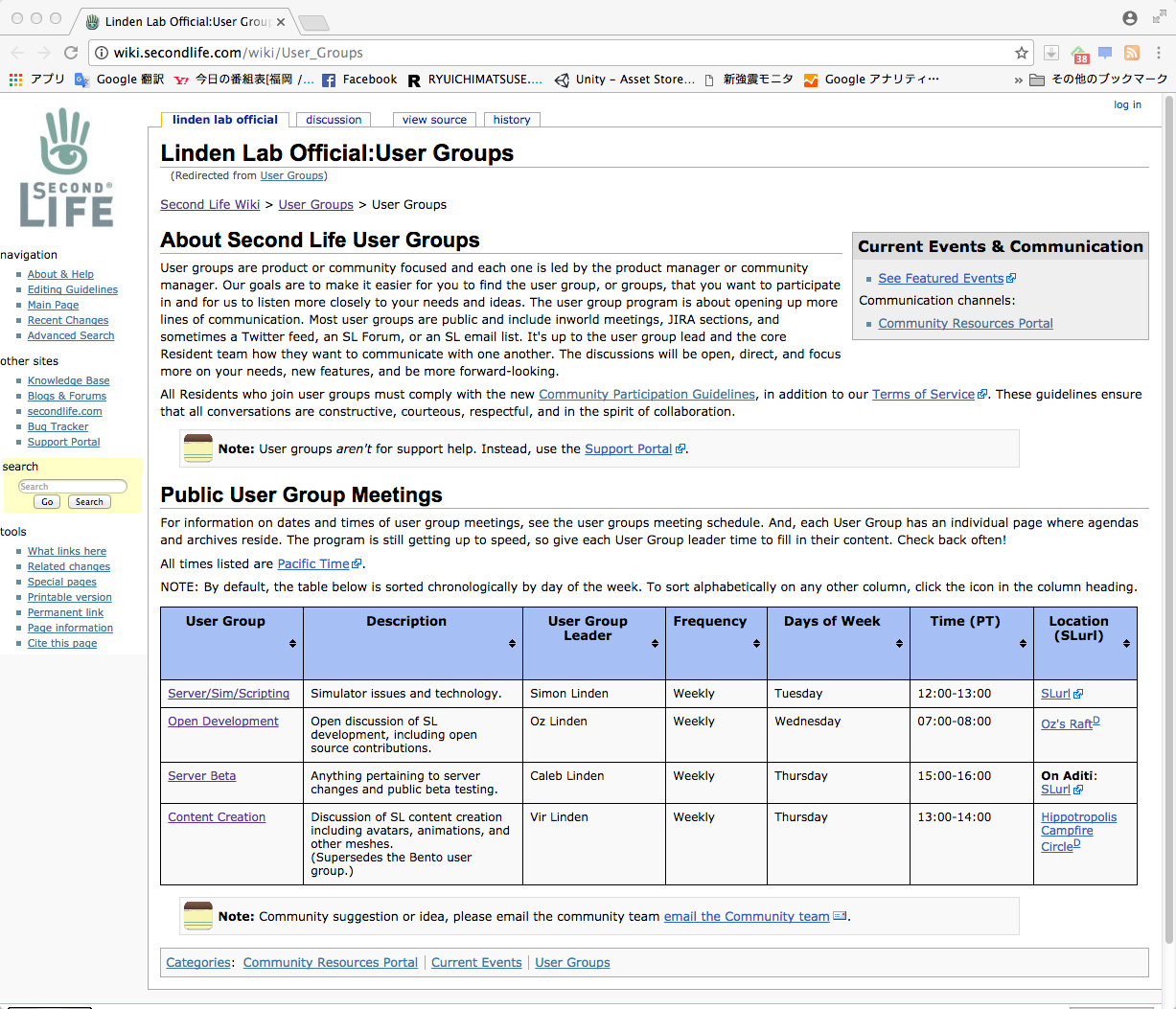The image size is (1176, 1009).
Task: Click the email the Community team link
Action: click(747, 916)
